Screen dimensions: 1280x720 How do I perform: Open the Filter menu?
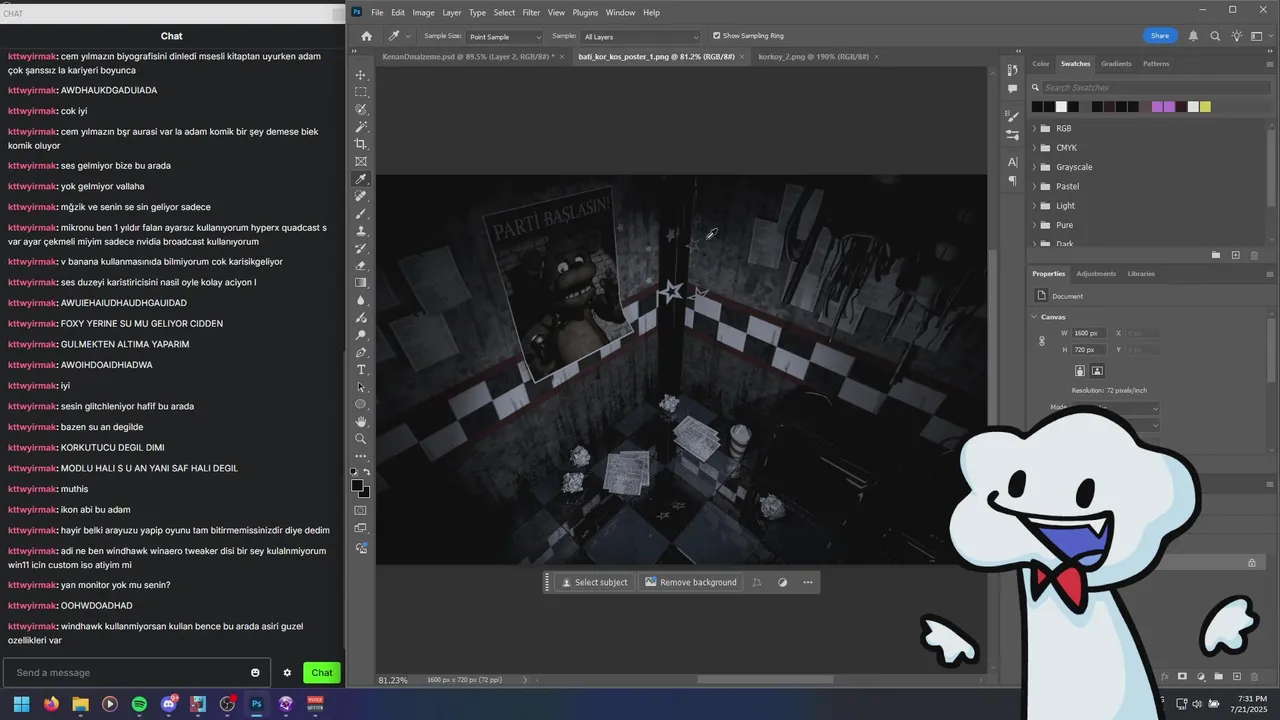click(531, 13)
